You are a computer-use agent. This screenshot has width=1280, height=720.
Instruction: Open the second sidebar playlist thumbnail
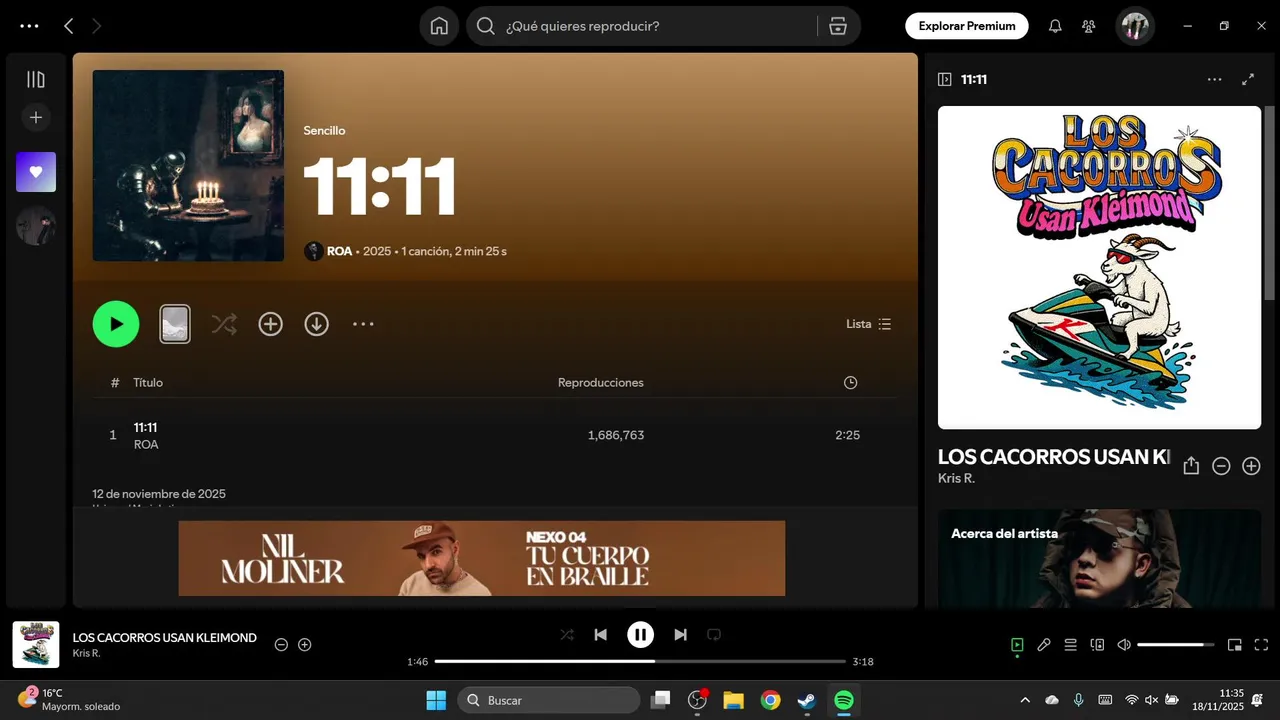click(36, 226)
